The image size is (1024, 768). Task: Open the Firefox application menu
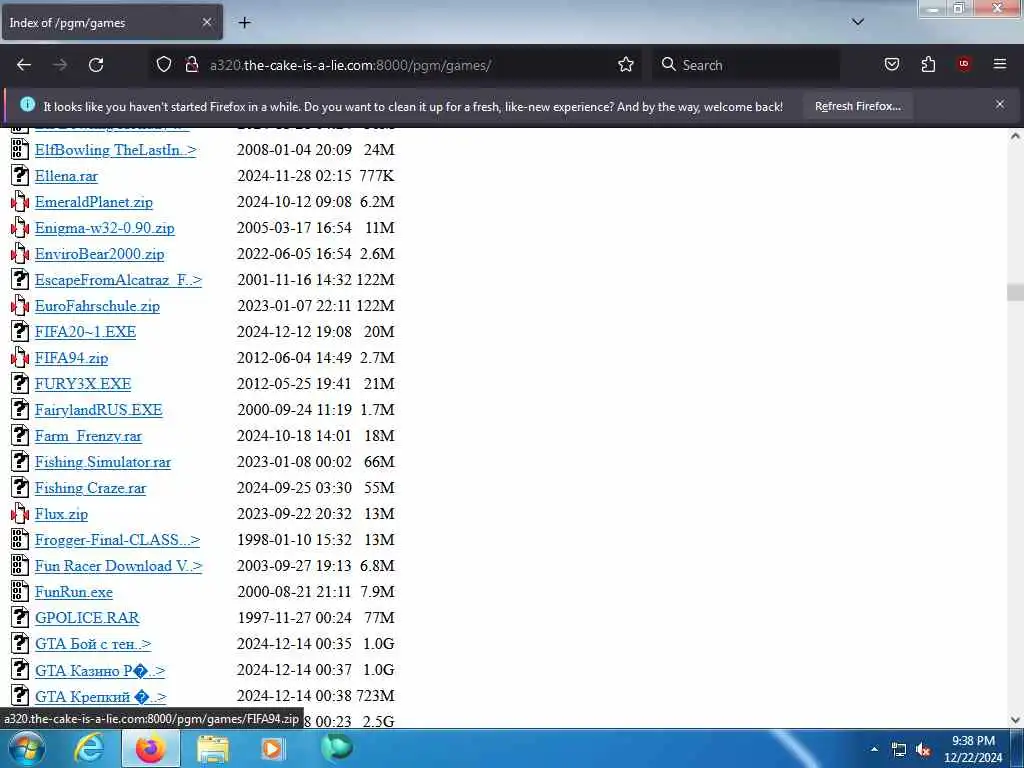[999, 64]
